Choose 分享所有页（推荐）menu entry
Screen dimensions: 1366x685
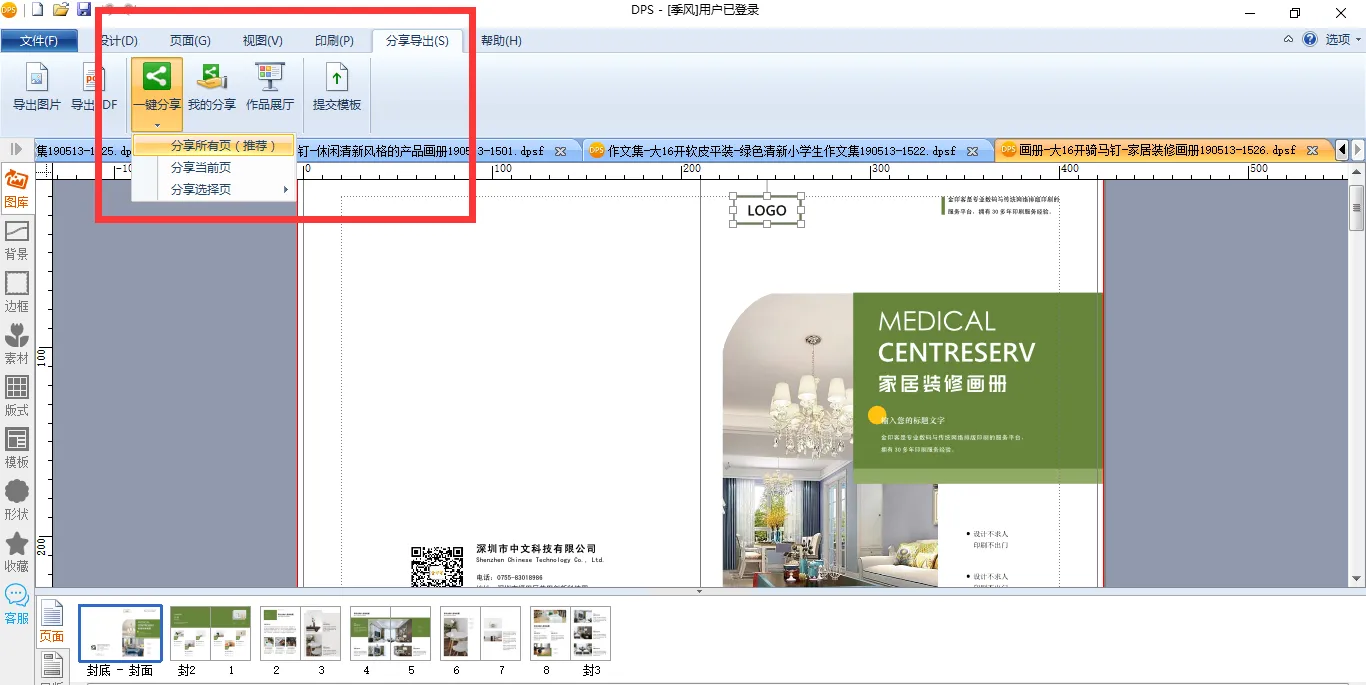[x=214, y=145]
